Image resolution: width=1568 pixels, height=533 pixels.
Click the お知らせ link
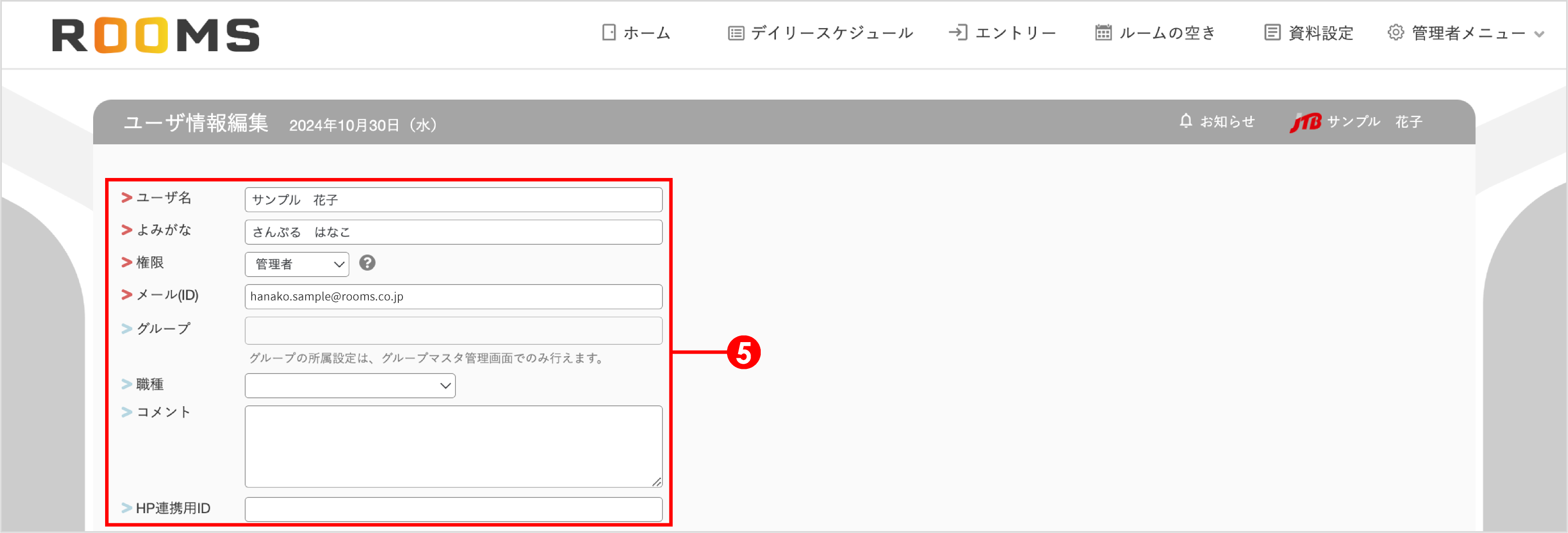coord(1226,121)
